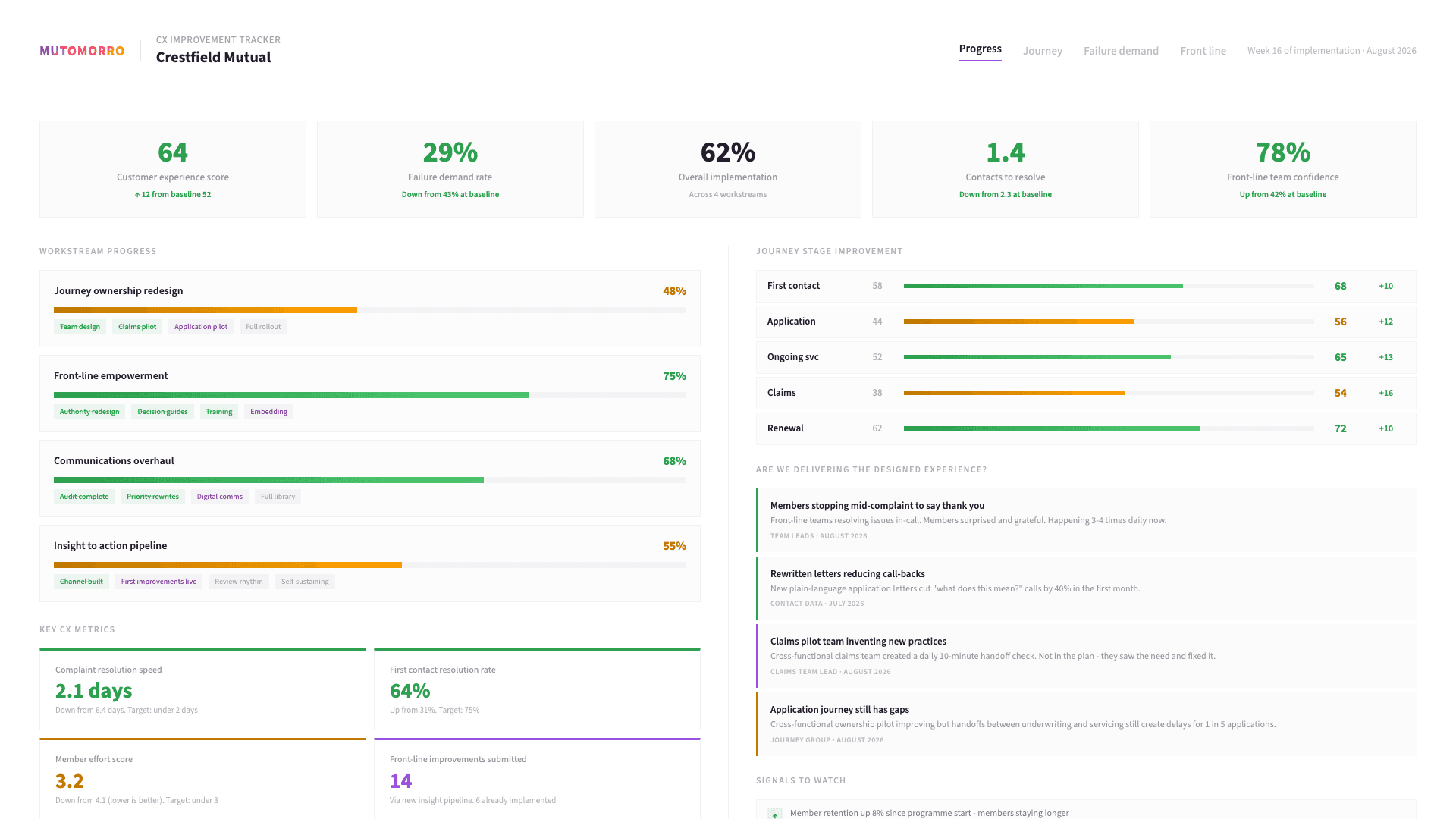Click the Self-sustaining pill in Insight to action pipeline

coord(305,581)
